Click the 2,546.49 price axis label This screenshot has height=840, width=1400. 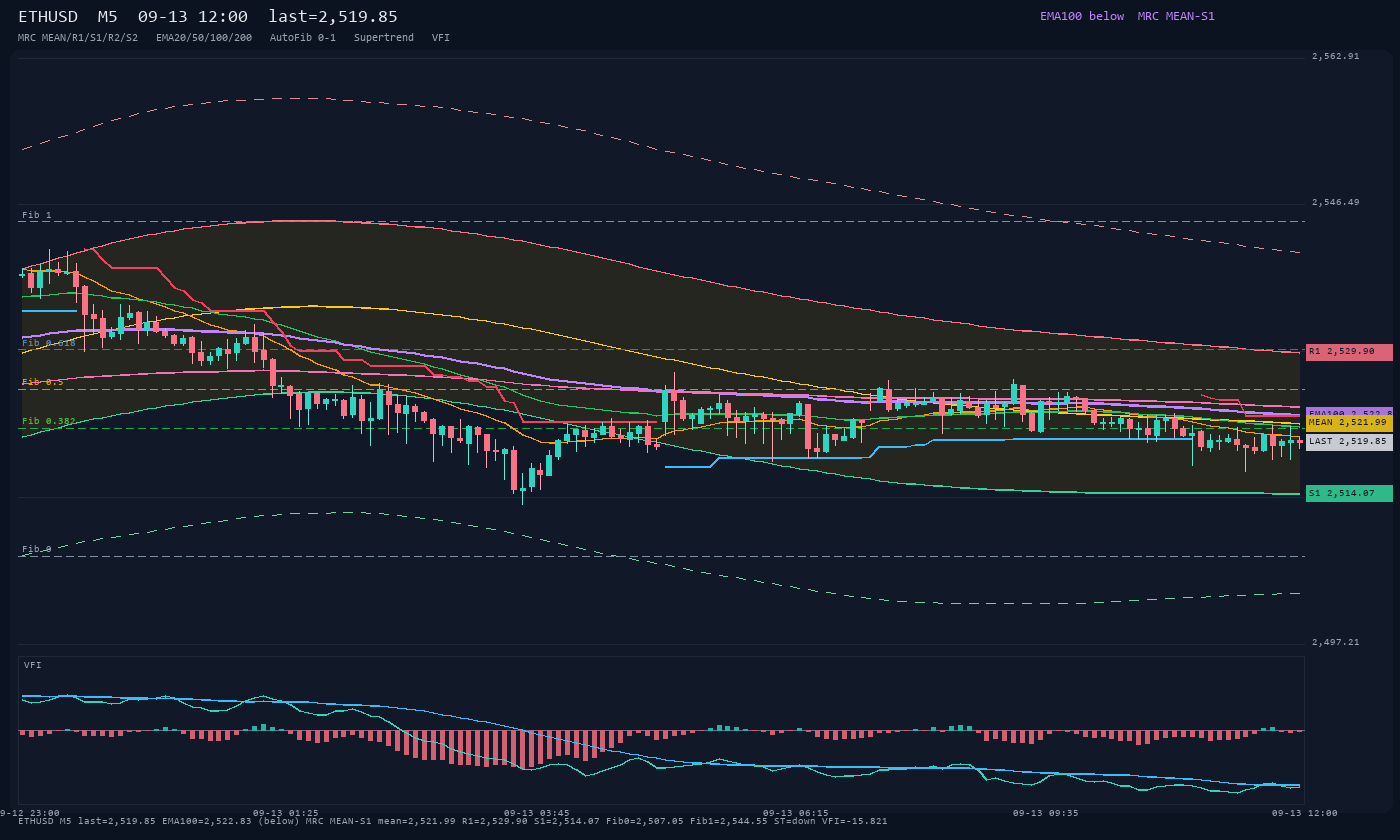[1335, 202]
